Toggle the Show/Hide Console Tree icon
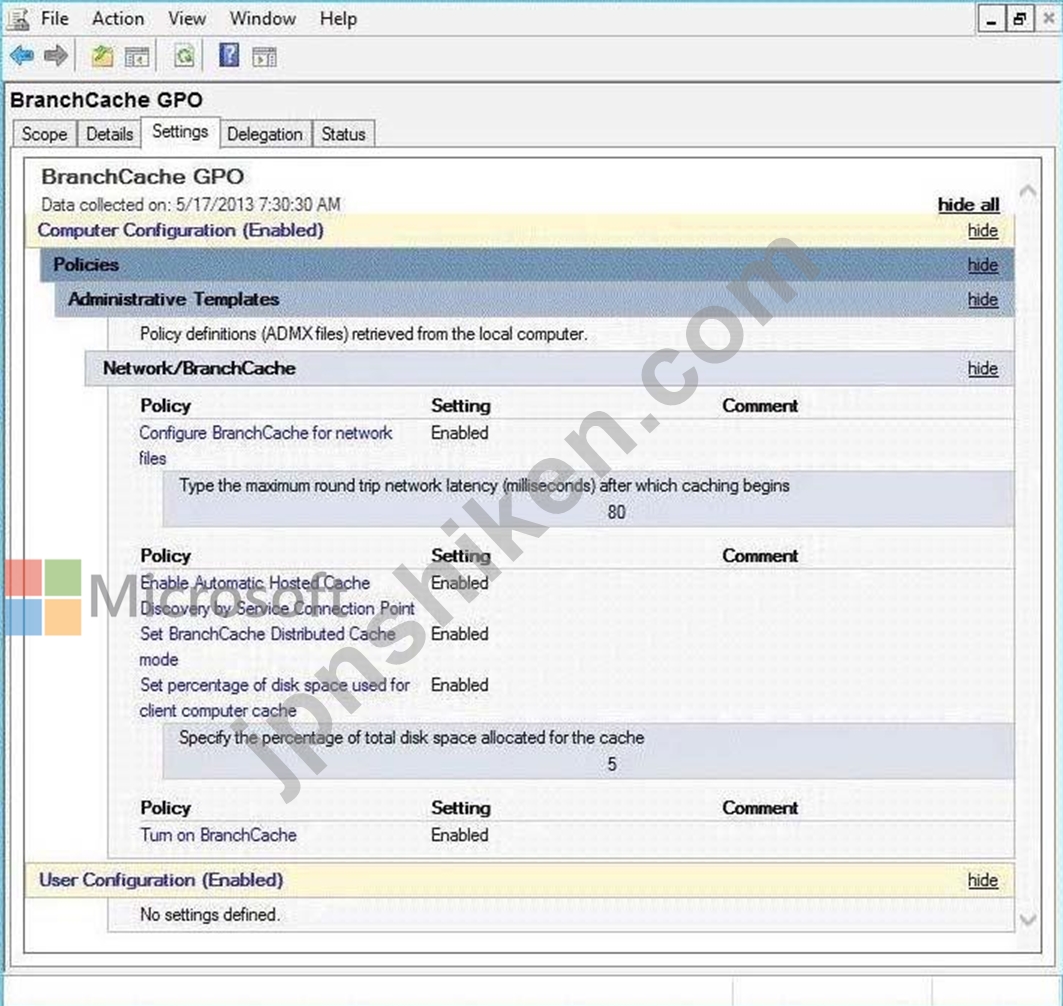The image size is (1063, 1006). pos(138,57)
